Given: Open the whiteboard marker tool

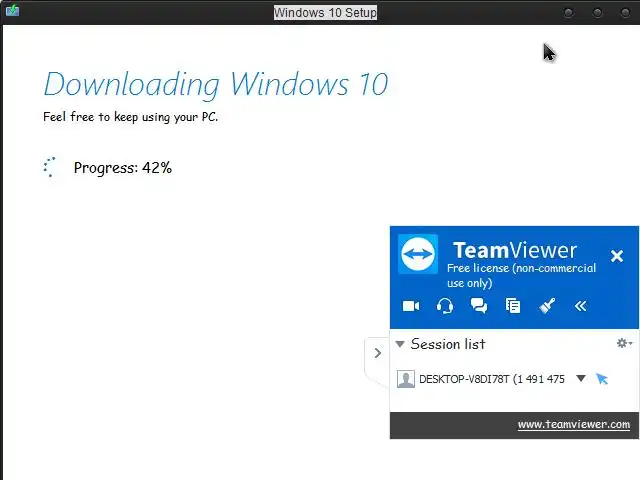Looking at the screenshot, I should coord(547,306).
